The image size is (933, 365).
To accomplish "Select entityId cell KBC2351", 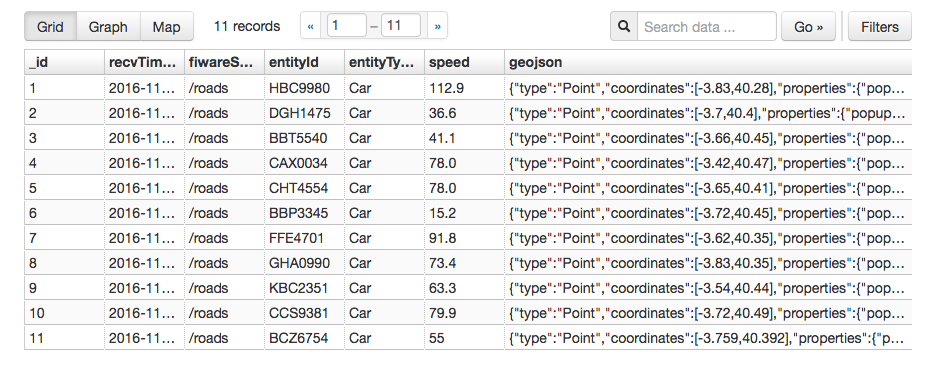I will (x=304, y=288).
